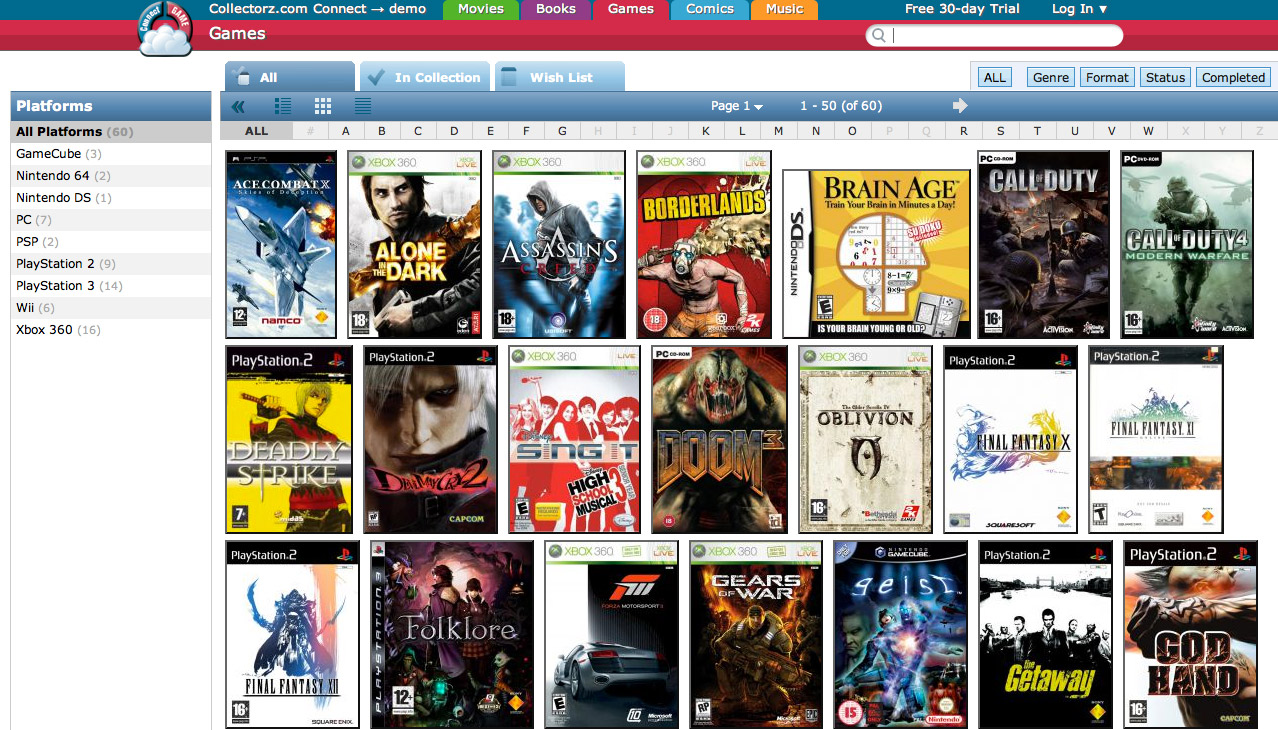Viewport: 1278px width, 730px height.
Task: Switch to the Wish List tab
Action: (x=560, y=77)
